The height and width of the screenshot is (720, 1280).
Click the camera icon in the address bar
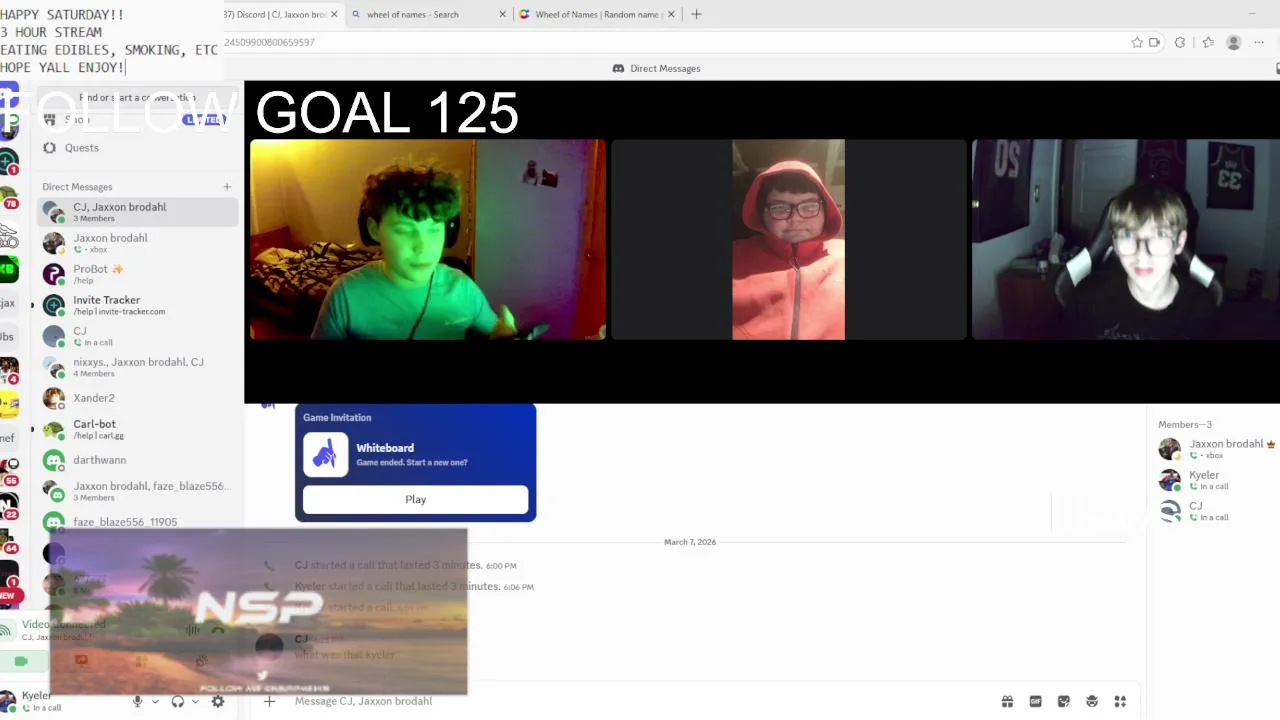coord(1154,42)
